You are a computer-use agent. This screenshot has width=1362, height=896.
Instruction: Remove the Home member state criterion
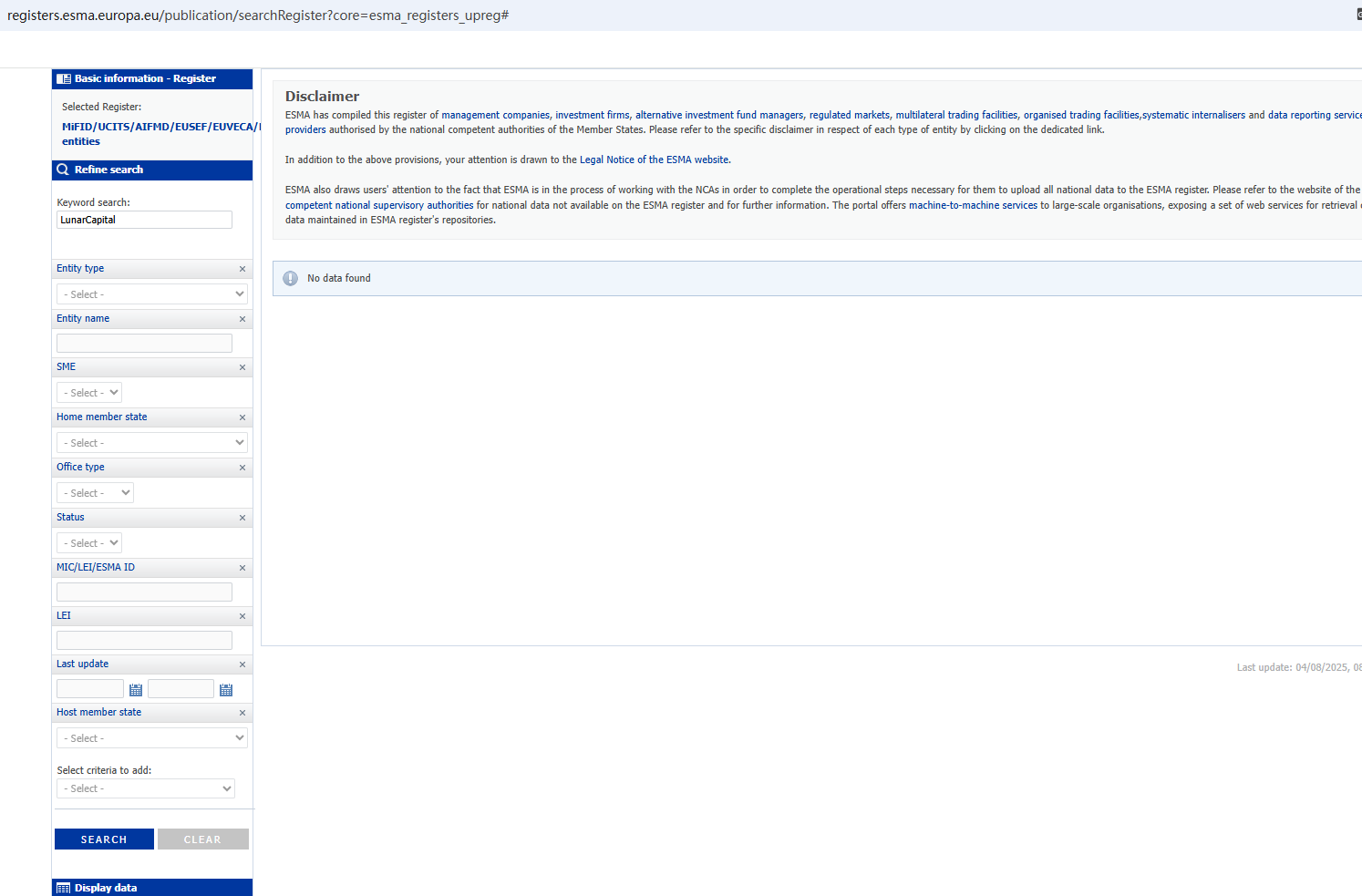[x=242, y=417]
